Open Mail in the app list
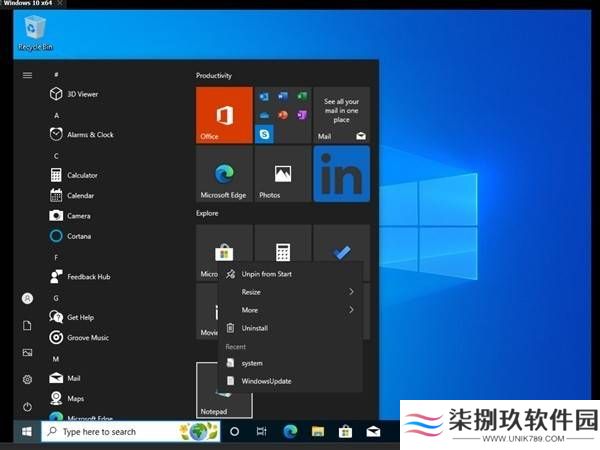The width and height of the screenshot is (600, 450). click(x=65, y=378)
